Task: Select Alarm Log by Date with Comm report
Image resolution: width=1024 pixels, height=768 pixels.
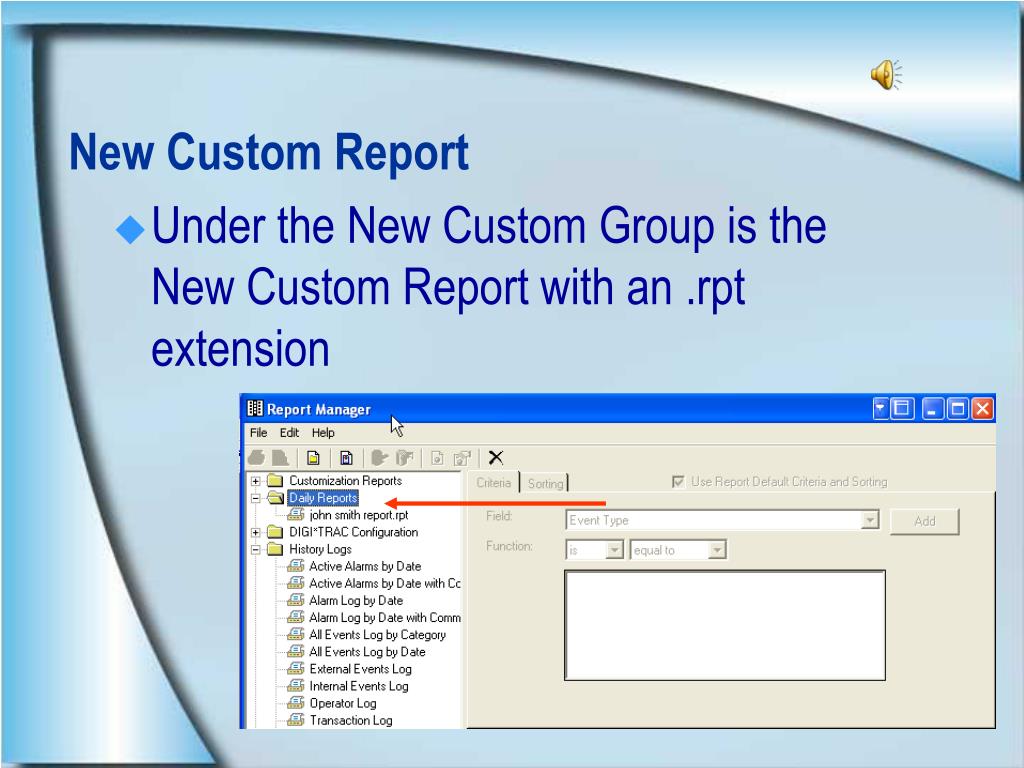Action: (x=385, y=617)
